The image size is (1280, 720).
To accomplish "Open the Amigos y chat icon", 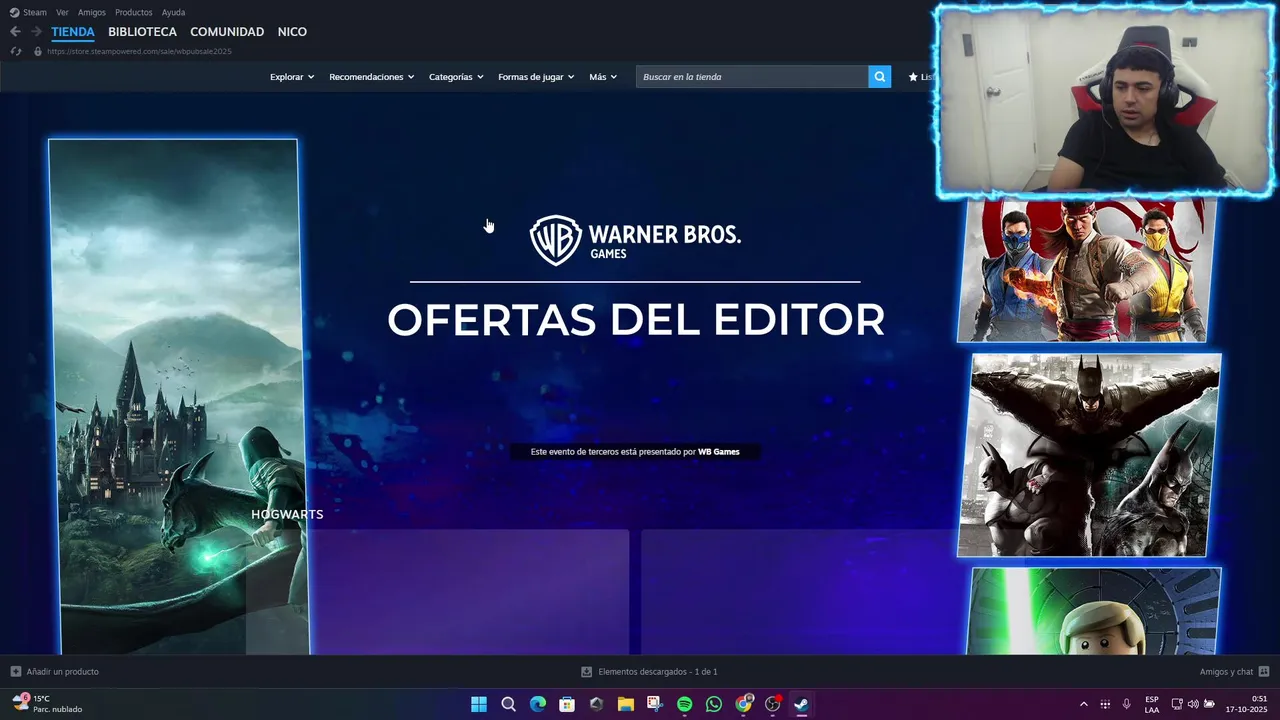I will pyautogui.click(x=1264, y=672).
